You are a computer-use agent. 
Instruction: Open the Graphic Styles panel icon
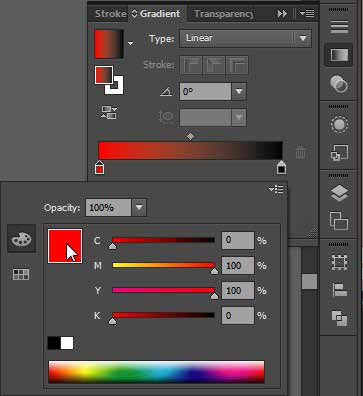(339, 153)
